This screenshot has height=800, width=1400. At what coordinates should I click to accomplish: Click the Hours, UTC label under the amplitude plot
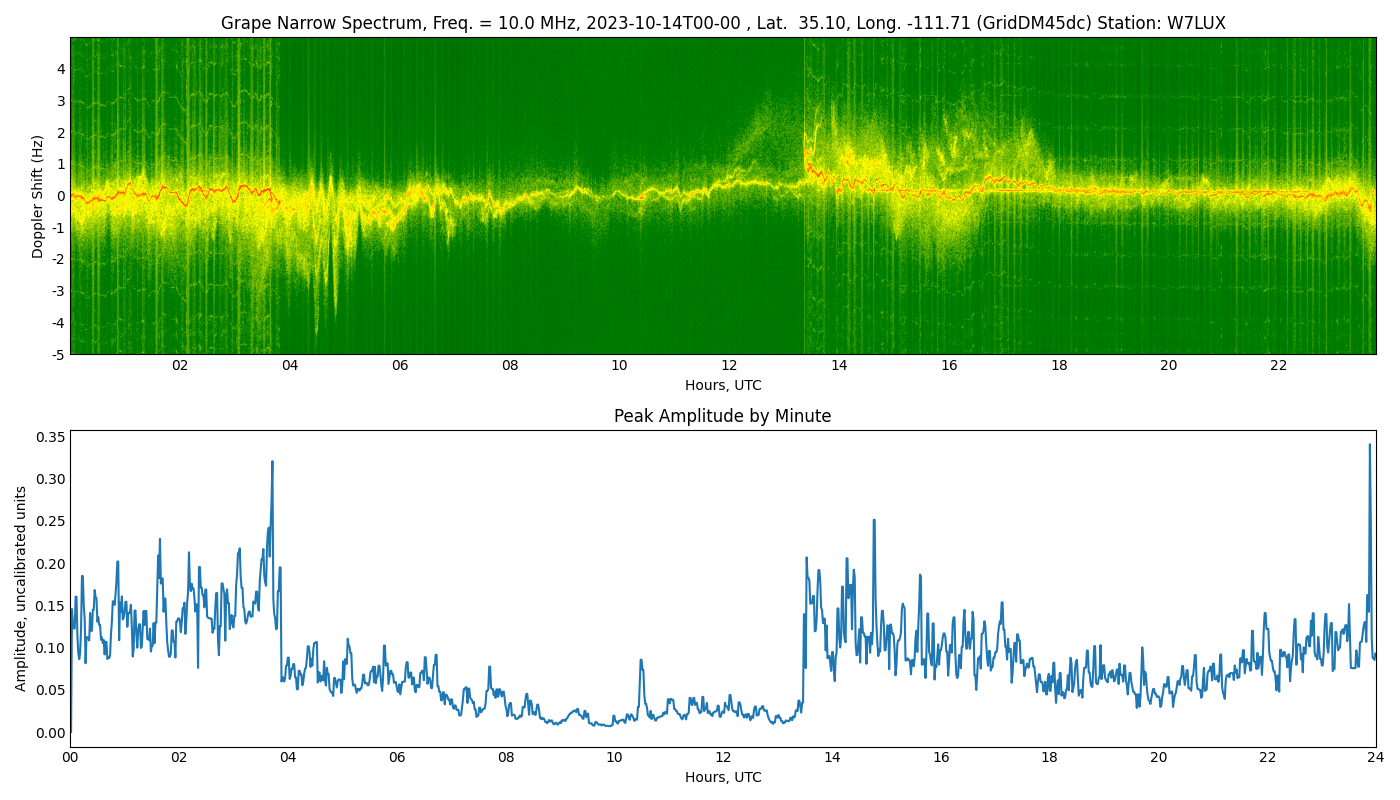pyautogui.click(x=723, y=777)
